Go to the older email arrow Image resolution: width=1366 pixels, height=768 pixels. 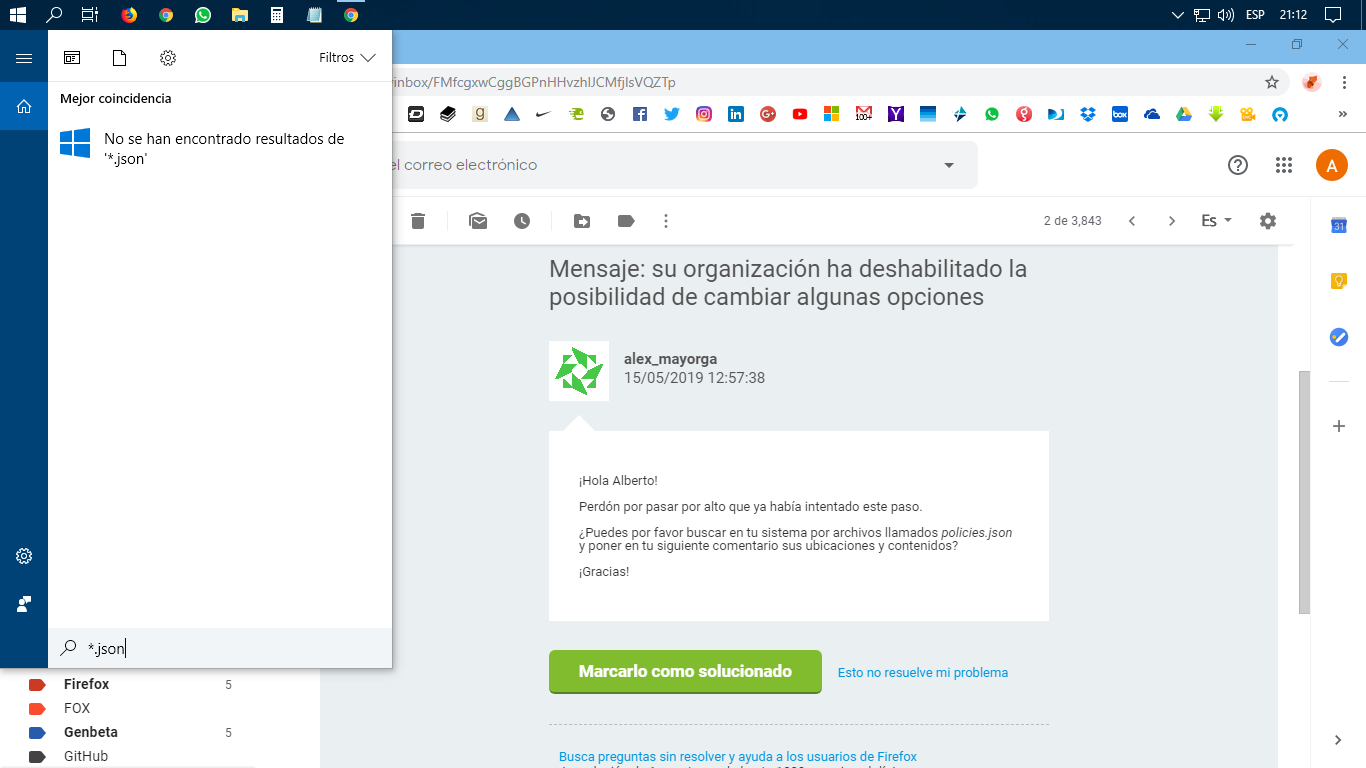[x=1172, y=221]
